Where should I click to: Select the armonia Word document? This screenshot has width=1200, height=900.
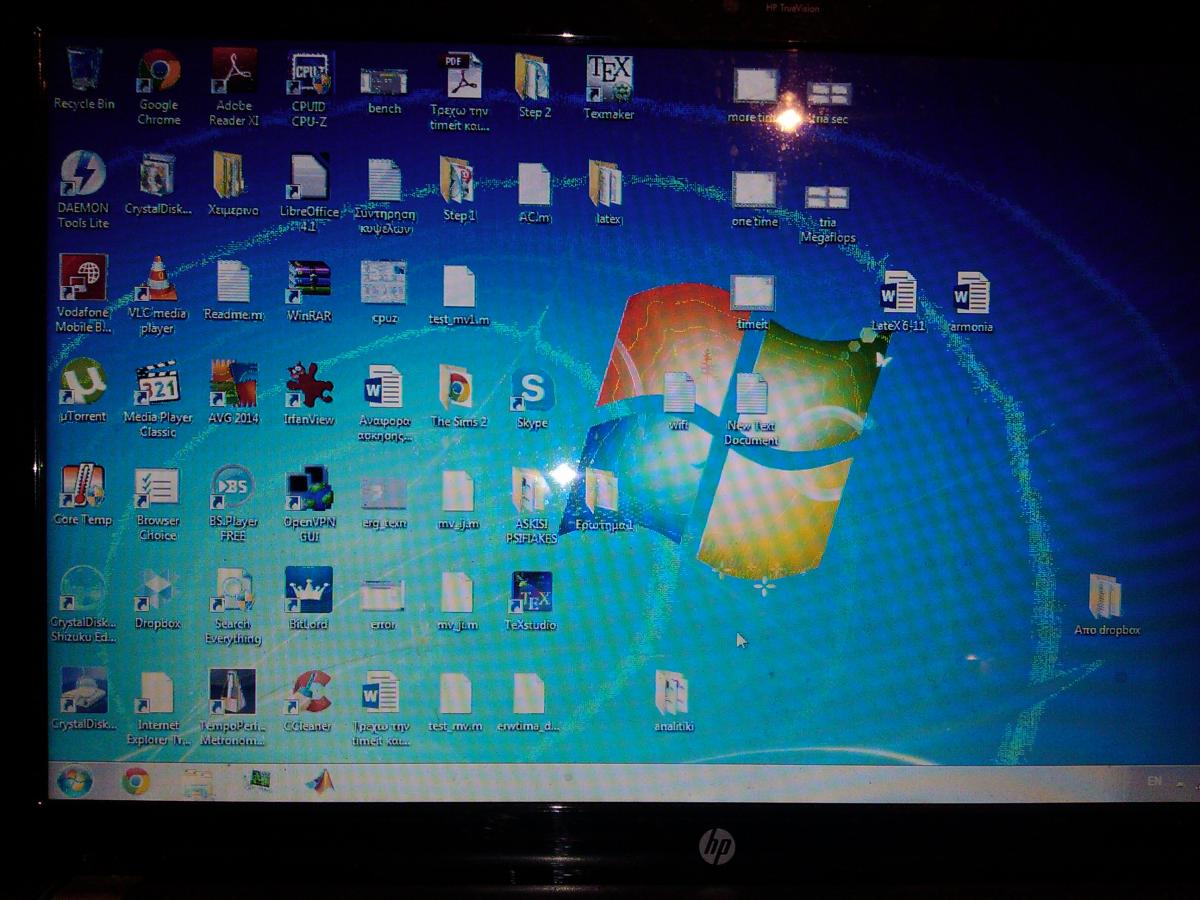point(970,293)
